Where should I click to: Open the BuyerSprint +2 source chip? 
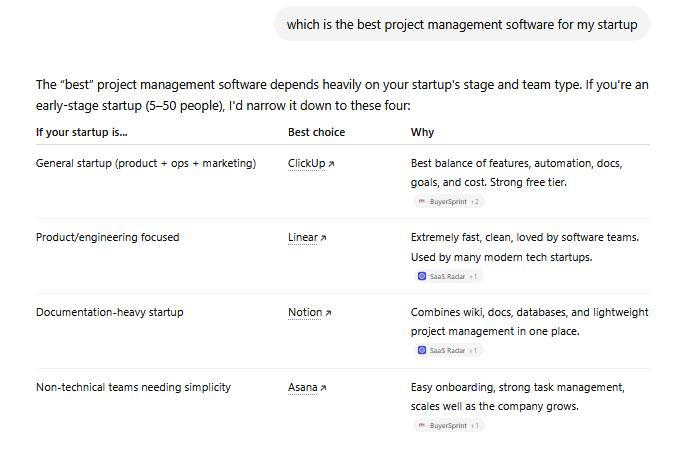(449, 202)
